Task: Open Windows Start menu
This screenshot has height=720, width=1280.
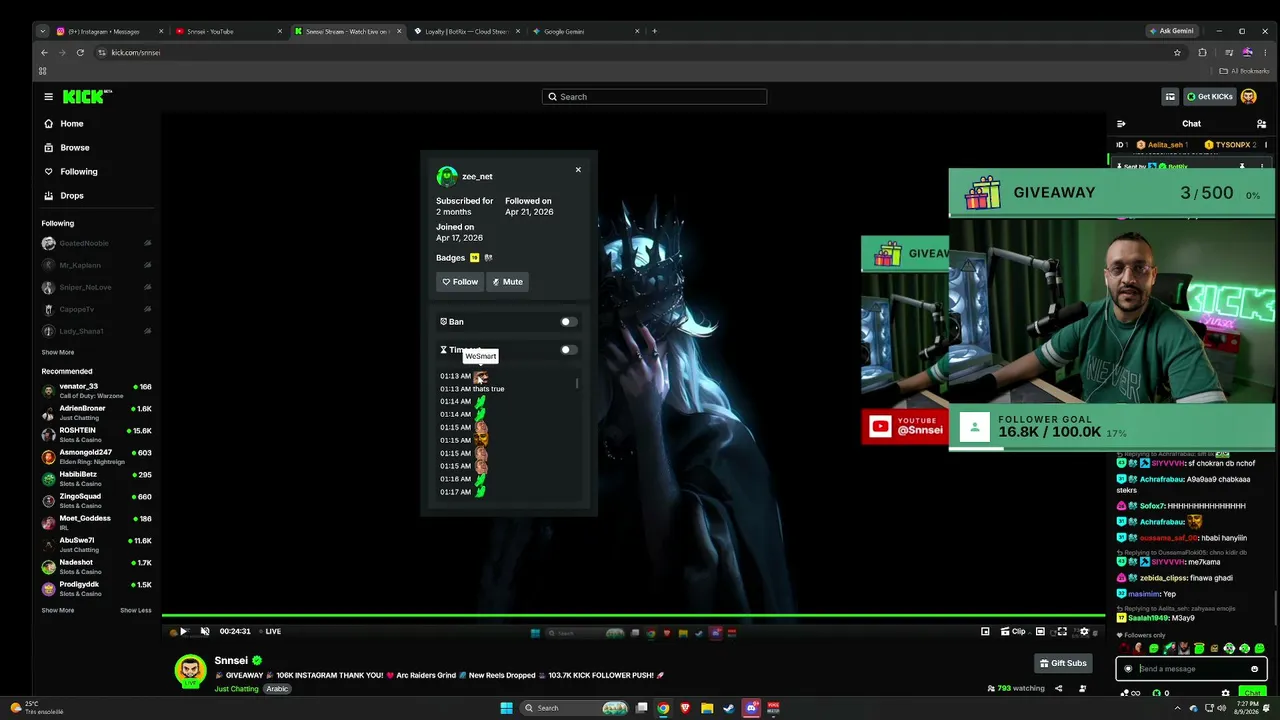Action: tap(506, 708)
